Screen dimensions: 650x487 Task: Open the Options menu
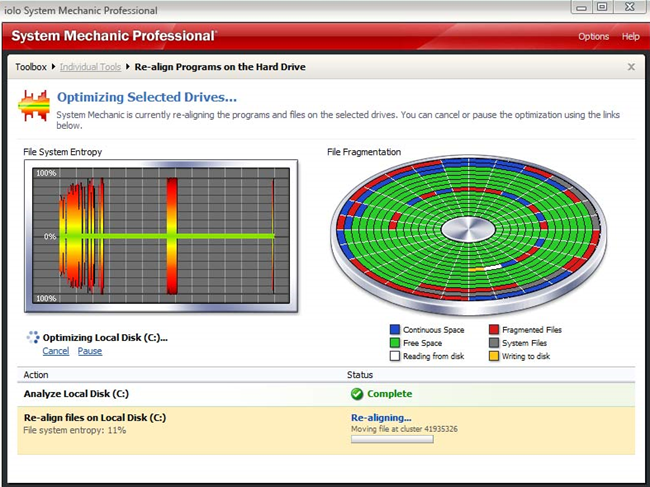593,37
